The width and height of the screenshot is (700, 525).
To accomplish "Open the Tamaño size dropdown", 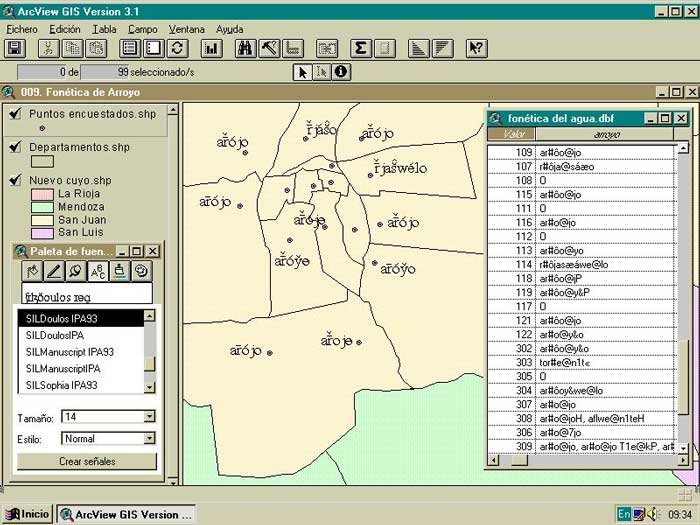I will pyautogui.click(x=150, y=417).
